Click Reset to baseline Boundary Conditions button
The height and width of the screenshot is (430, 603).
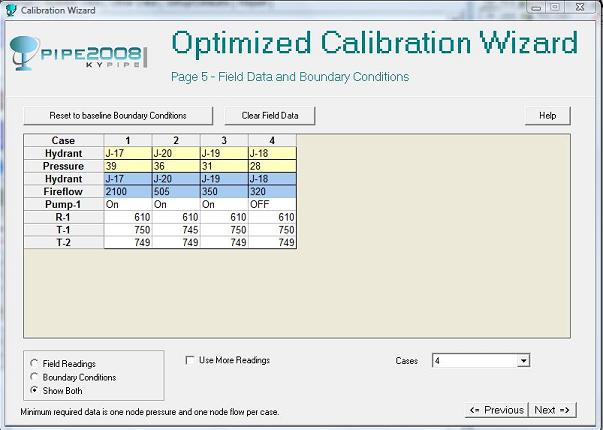tap(118, 116)
